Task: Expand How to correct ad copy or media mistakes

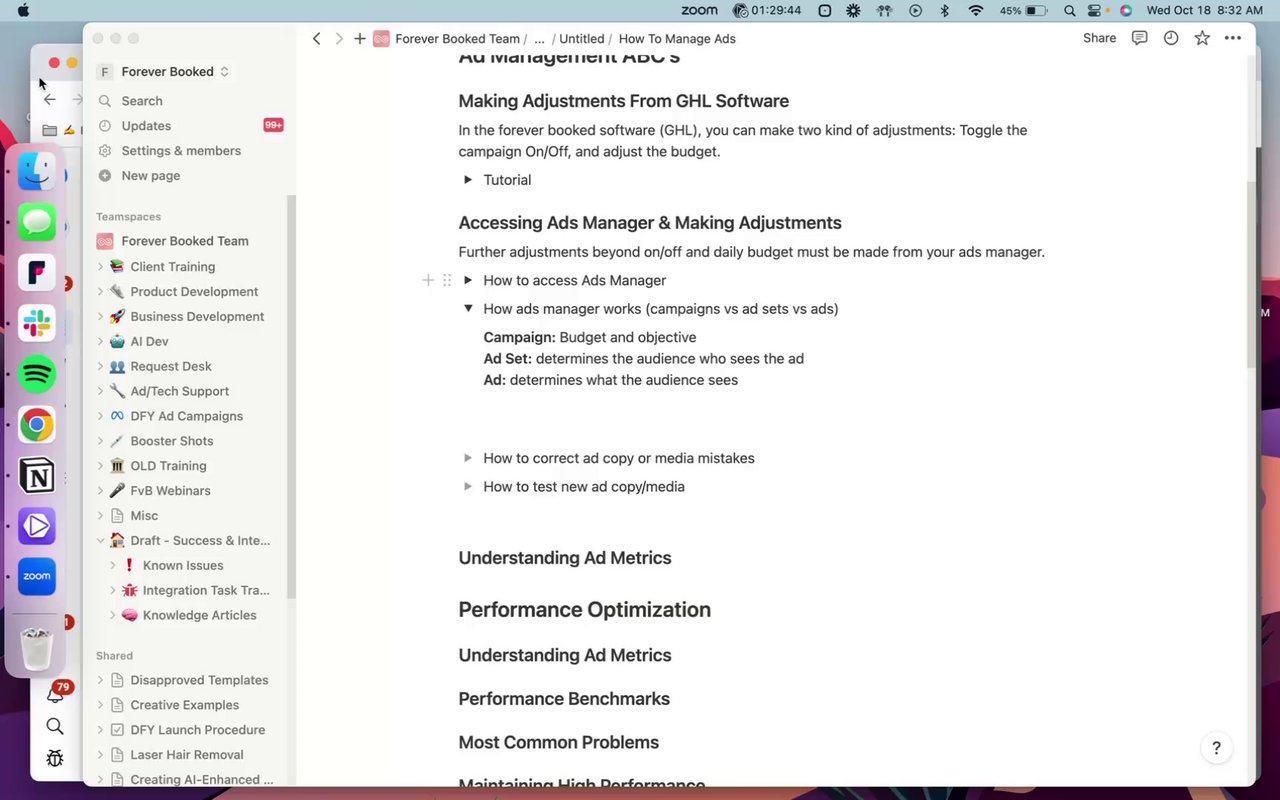Action: tap(468, 458)
